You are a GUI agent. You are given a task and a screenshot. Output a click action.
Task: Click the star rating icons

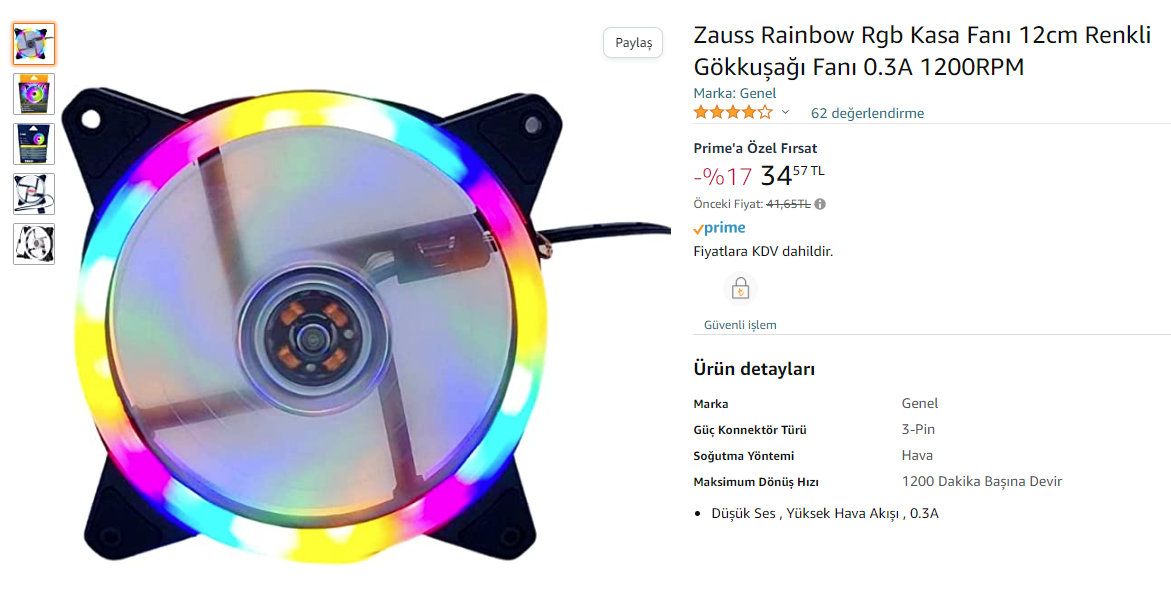click(x=733, y=113)
